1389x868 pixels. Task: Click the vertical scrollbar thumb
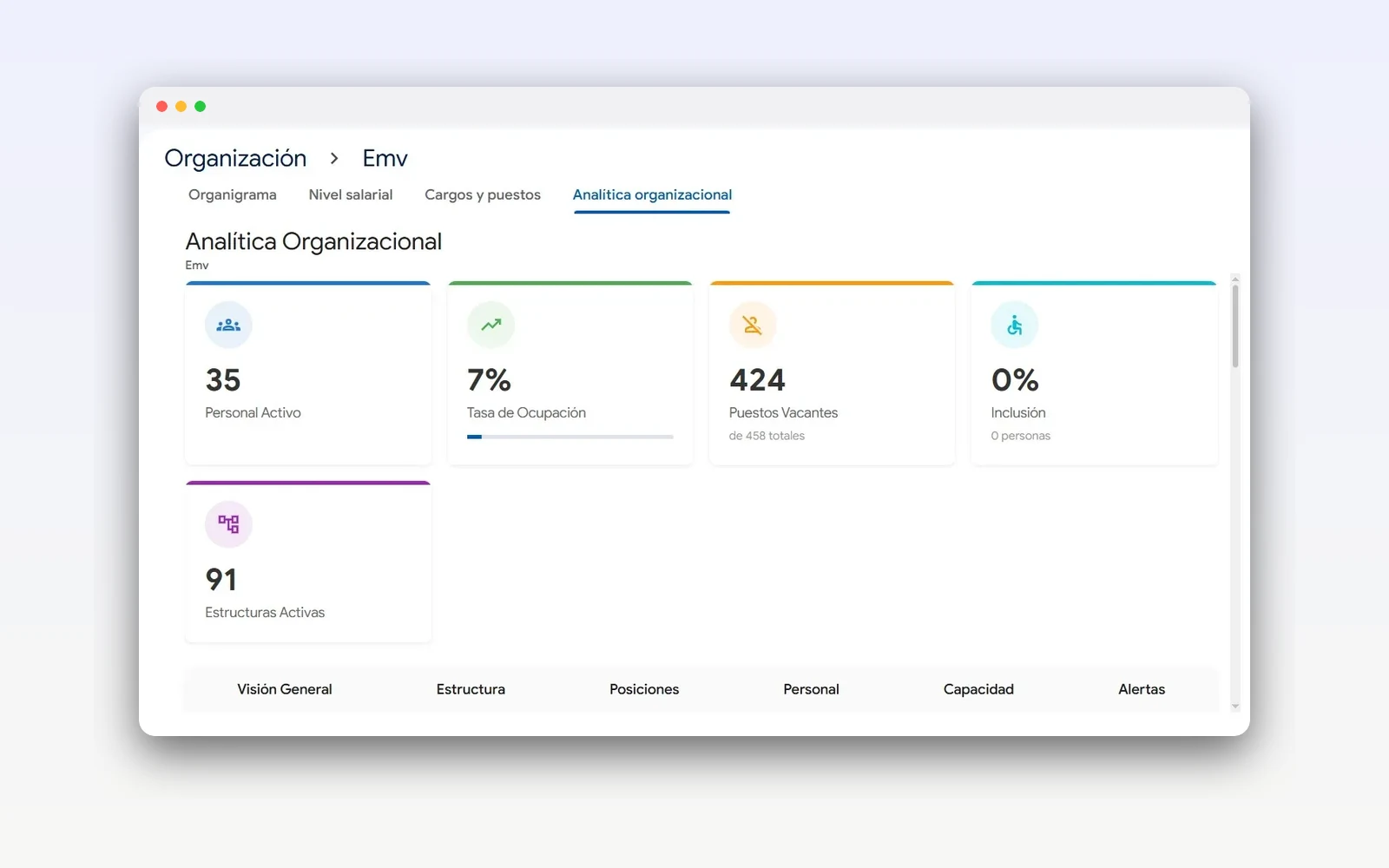pyautogui.click(x=1235, y=325)
